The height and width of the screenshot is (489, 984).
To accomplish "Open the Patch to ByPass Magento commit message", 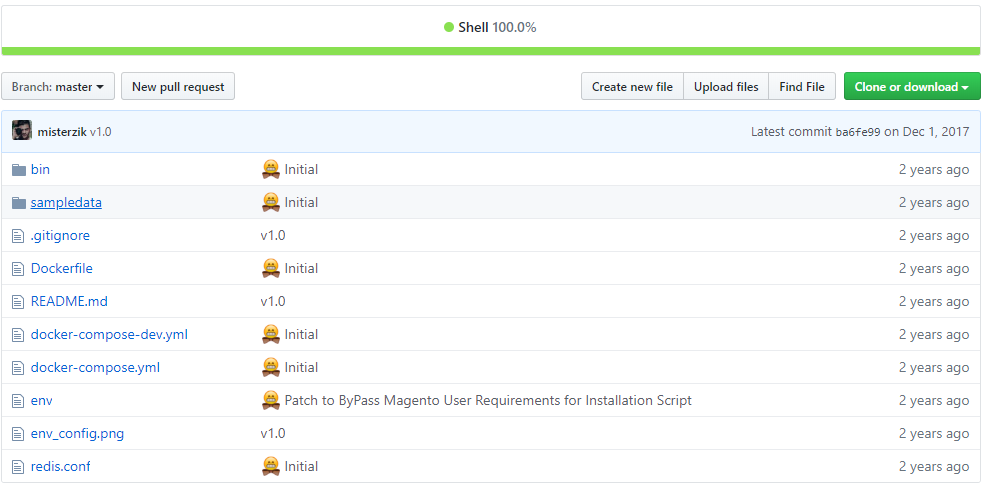I will pos(488,400).
